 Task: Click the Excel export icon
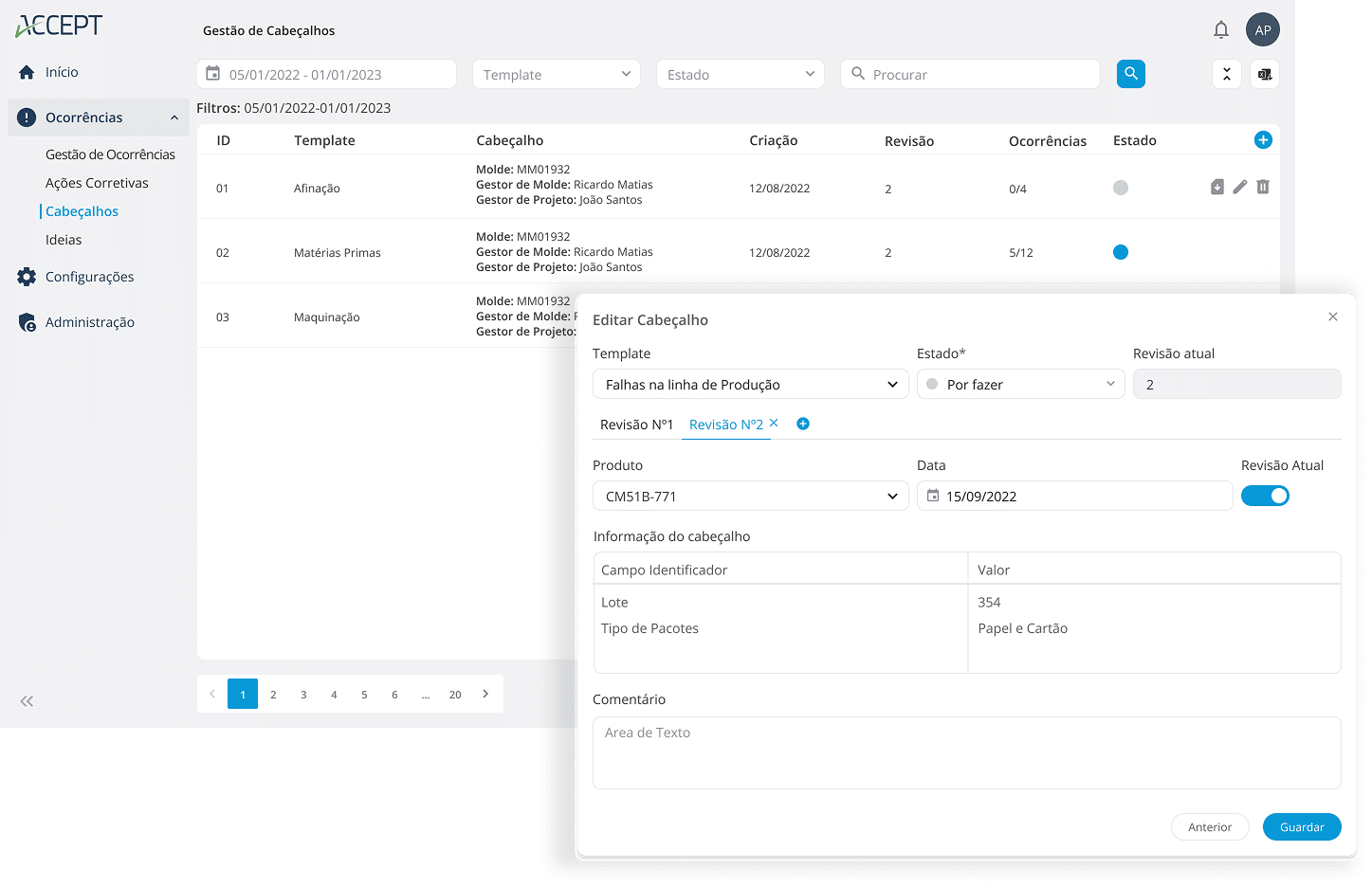click(x=1264, y=74)
